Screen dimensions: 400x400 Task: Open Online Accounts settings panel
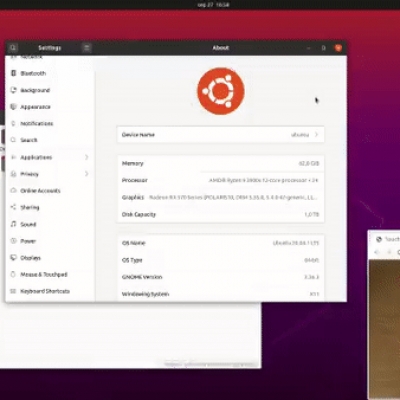click(x=50, y=190)
